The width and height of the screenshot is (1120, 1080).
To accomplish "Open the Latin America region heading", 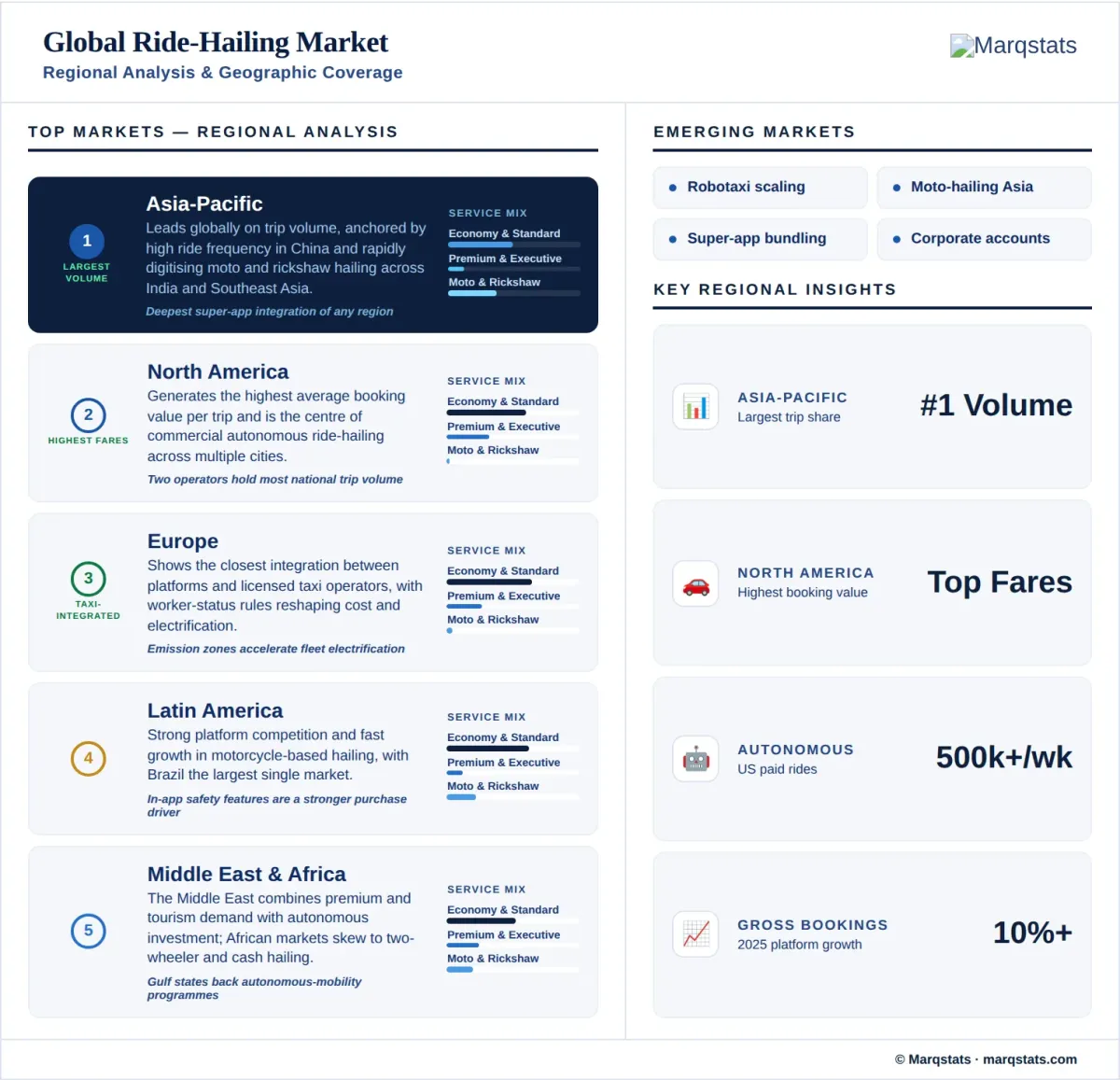I will coord(215,710).
